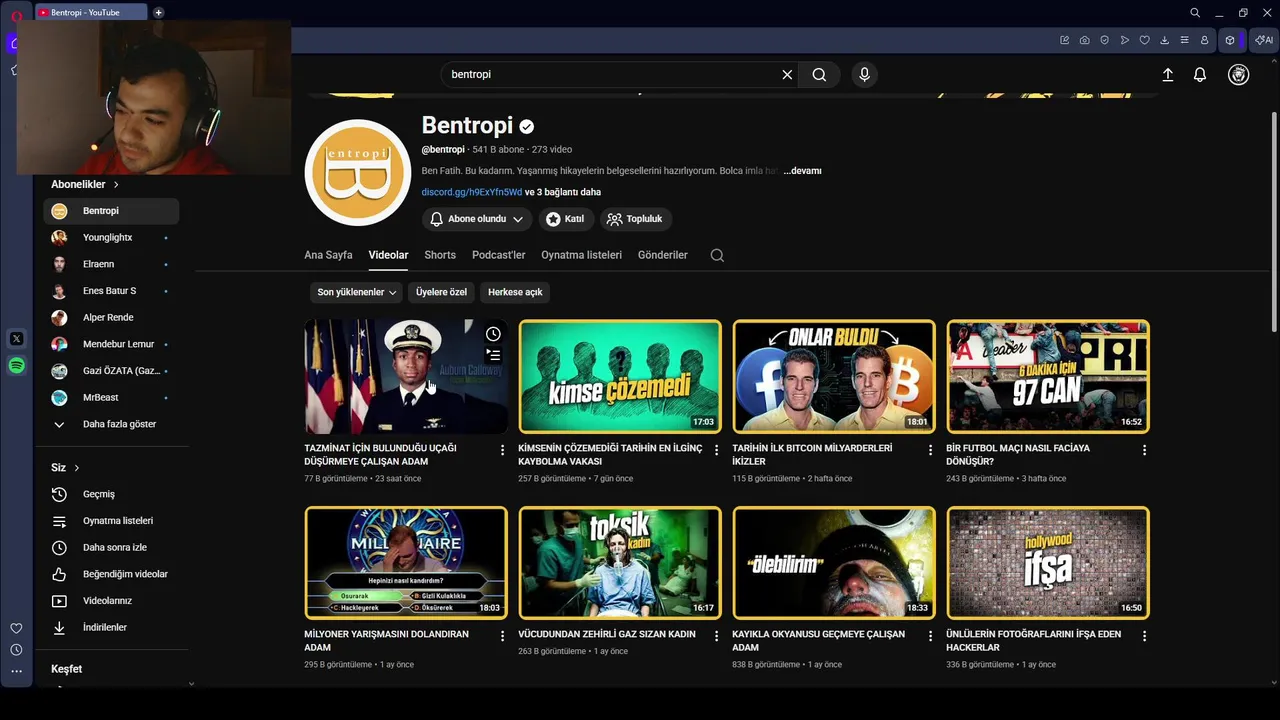Open Son yüklenenler sort dropdown
This screenshot has height=720, width=1280.
(357, 292)
